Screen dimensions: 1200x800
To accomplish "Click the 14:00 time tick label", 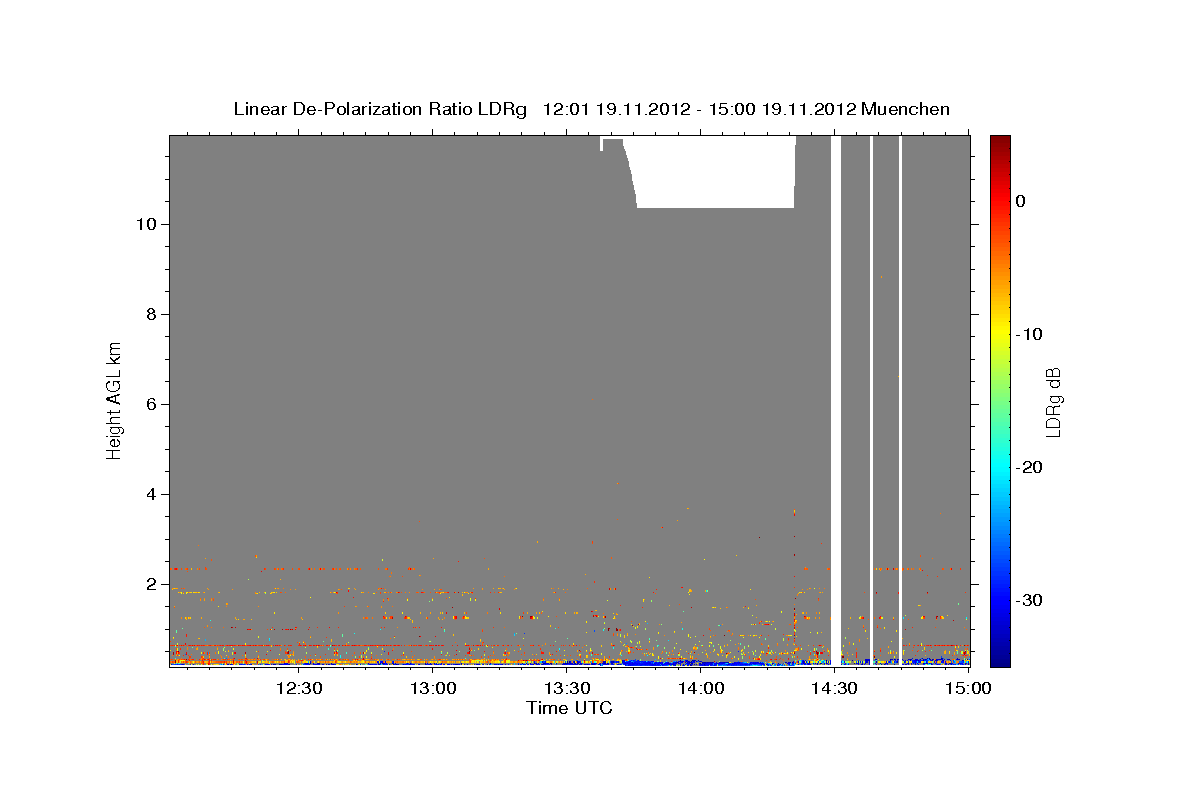I will point(701,688).
